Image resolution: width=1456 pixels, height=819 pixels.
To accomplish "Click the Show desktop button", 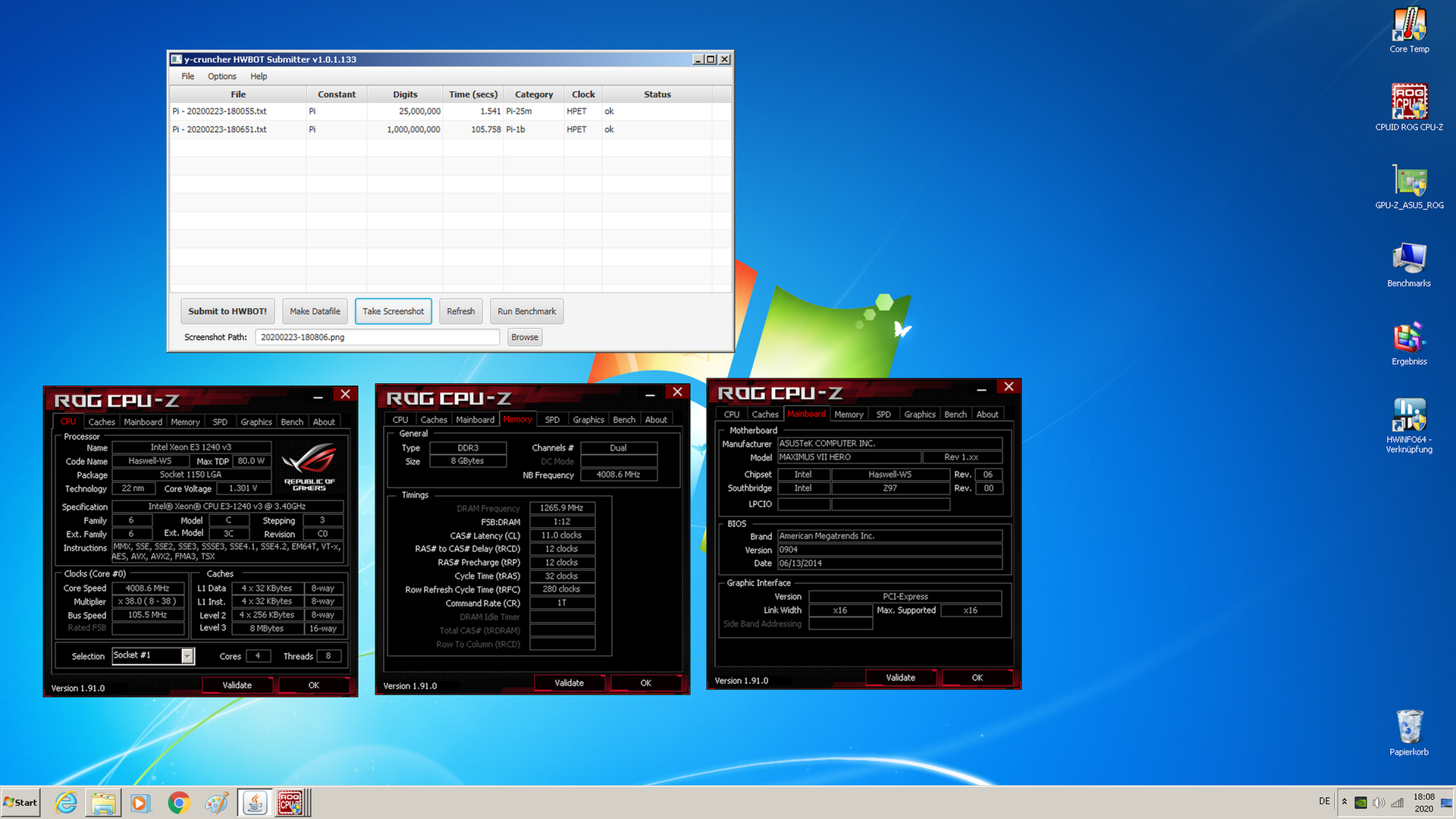I will (x=1447, y=802).
